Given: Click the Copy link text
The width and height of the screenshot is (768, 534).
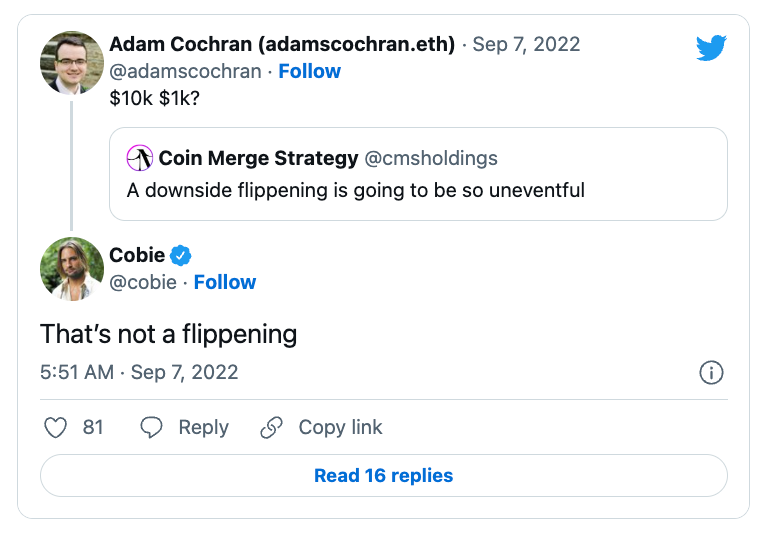Looking at the screenshot, I should [x=340, y=427].
